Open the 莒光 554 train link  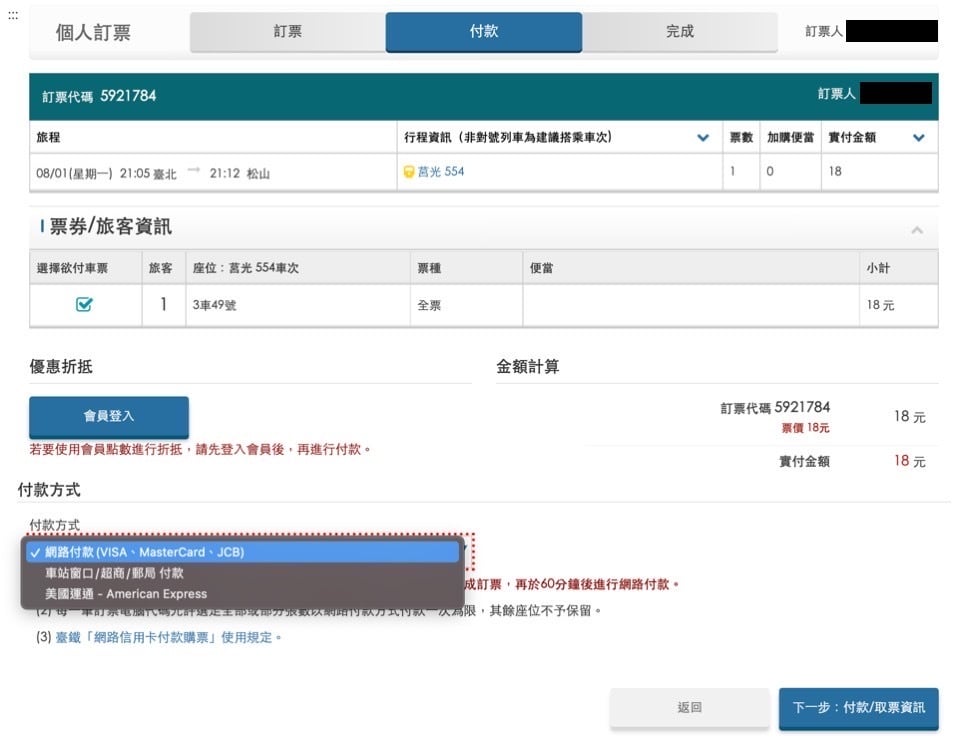coord(441,172)
